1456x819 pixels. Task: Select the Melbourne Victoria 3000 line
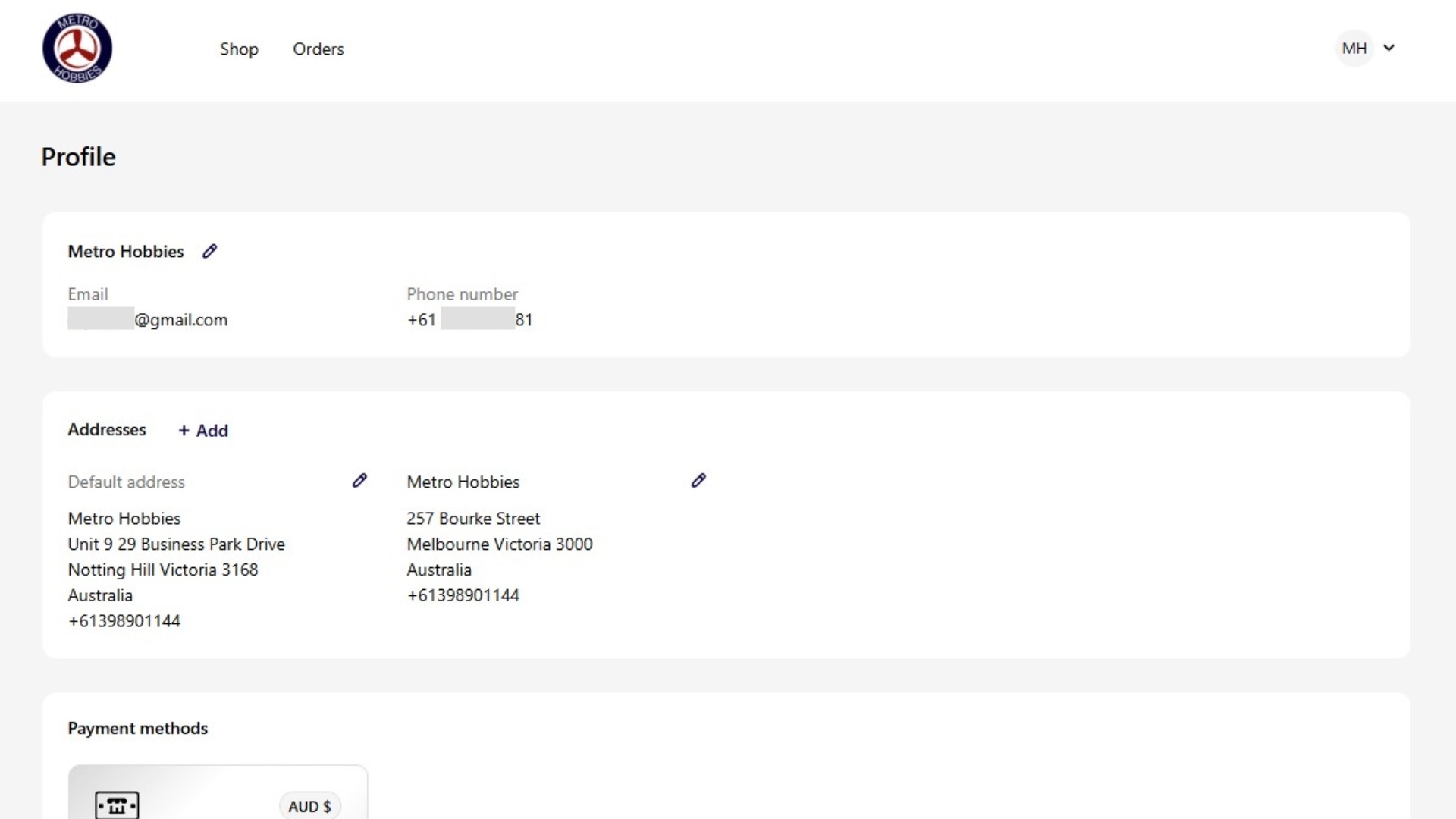[x=499, y=544]
